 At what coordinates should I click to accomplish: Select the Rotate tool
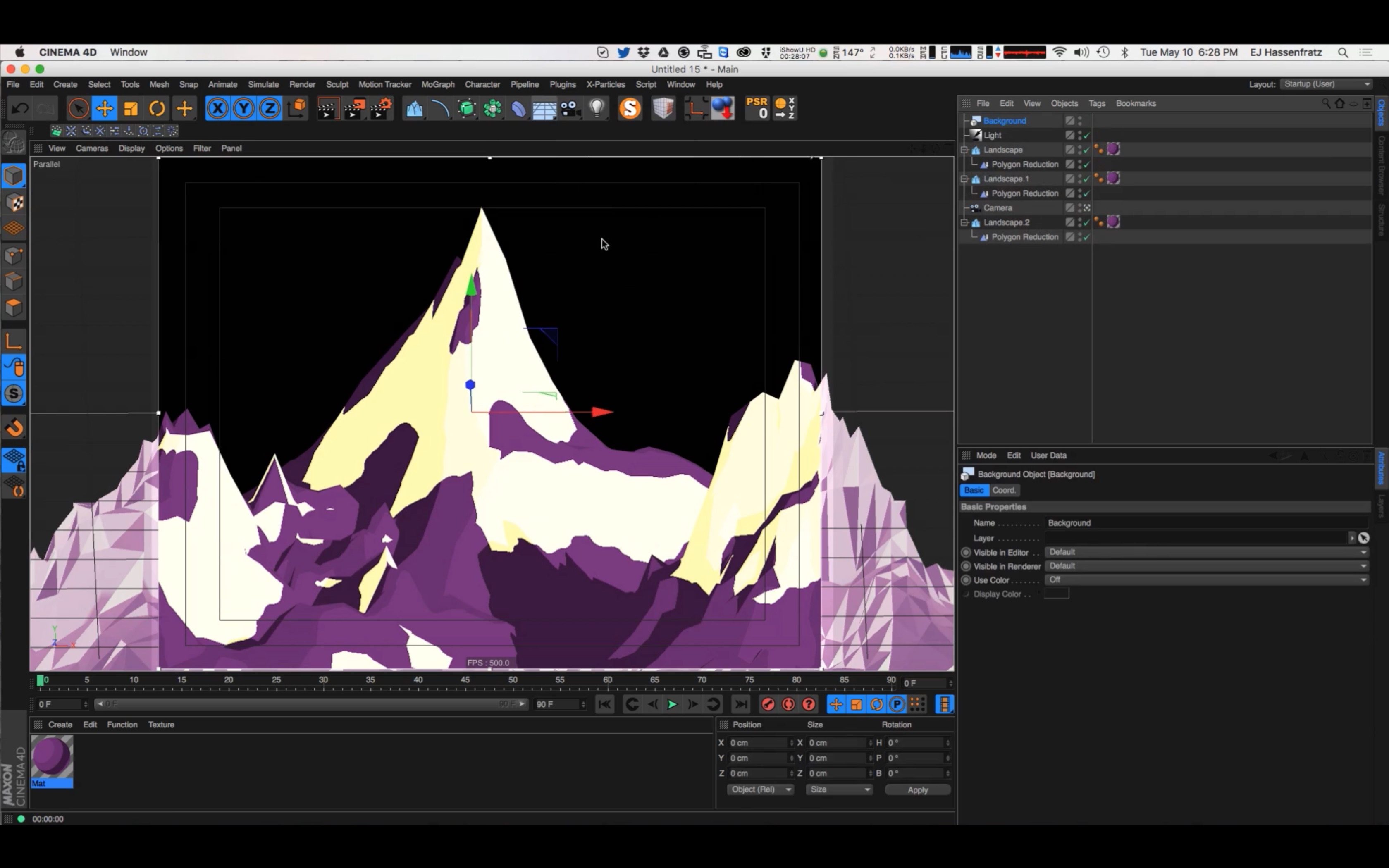coord(157,108)
